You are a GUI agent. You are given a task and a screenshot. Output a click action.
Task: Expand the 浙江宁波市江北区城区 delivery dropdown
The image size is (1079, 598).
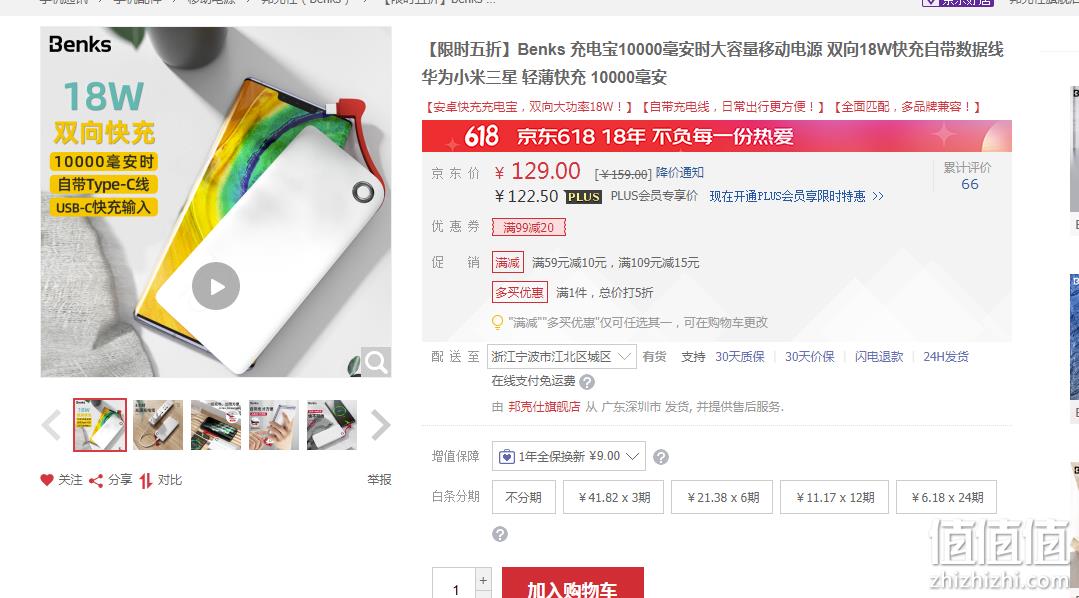coord(562,356)
